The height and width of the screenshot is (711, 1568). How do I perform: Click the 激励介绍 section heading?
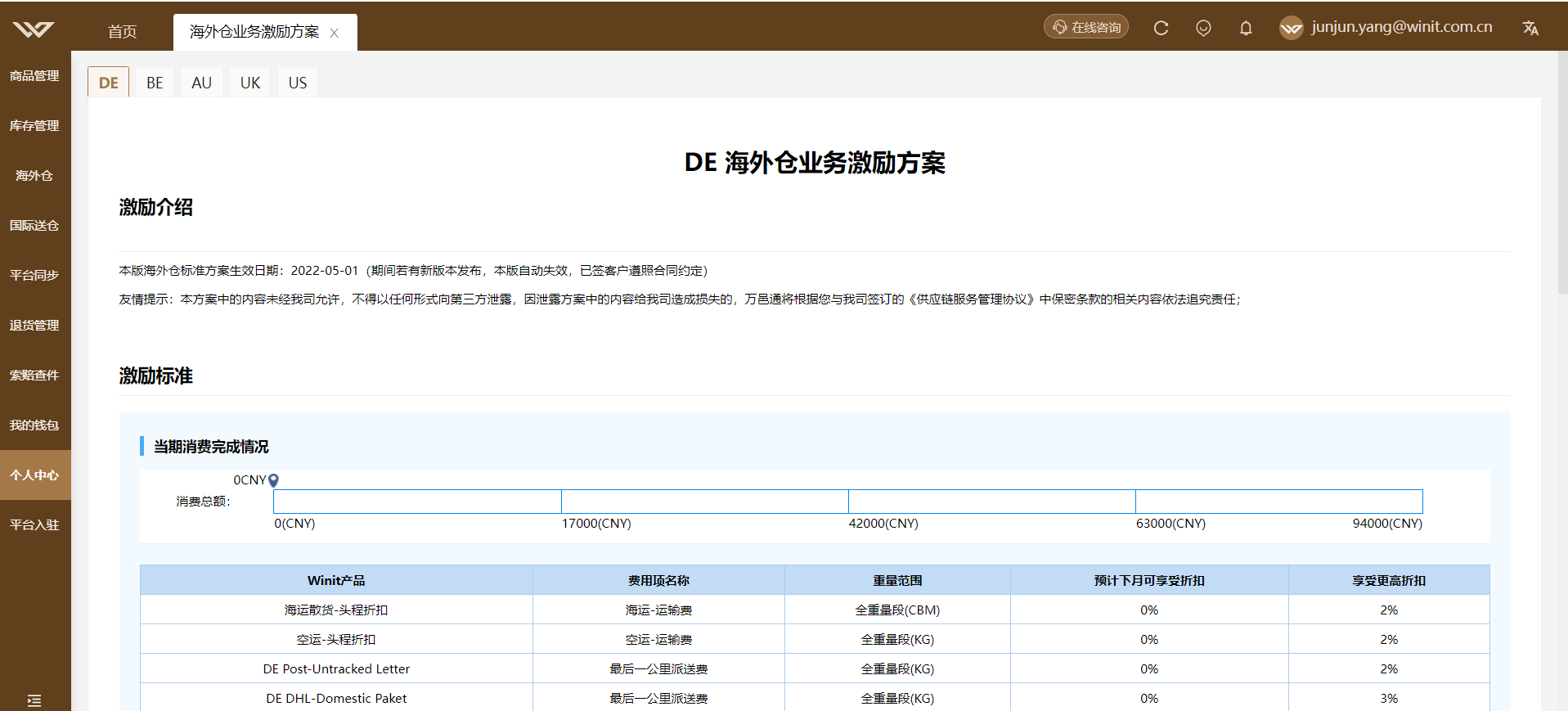(x=156, y=208)
